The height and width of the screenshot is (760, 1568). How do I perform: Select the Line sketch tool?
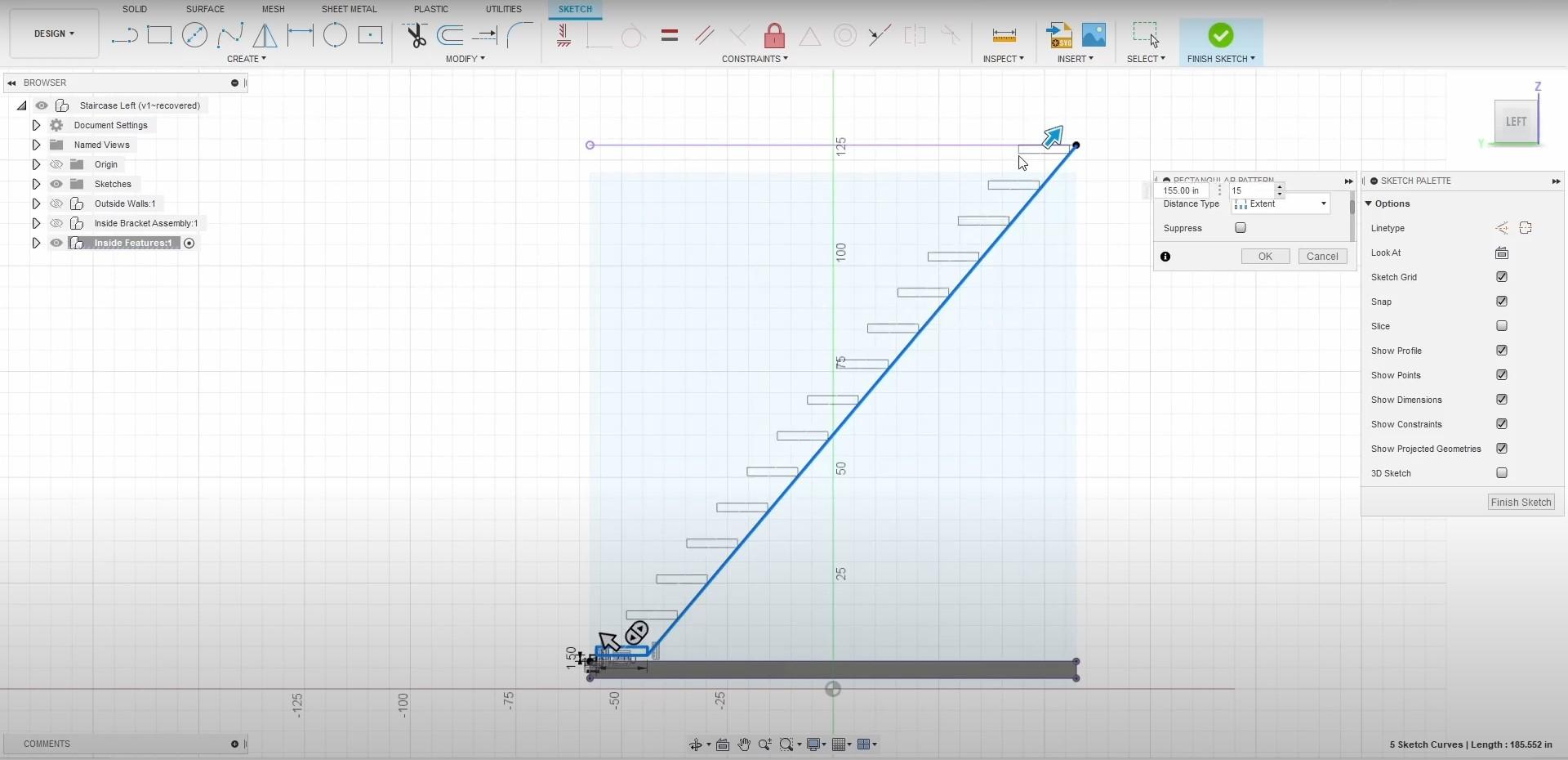coord(124,35)
